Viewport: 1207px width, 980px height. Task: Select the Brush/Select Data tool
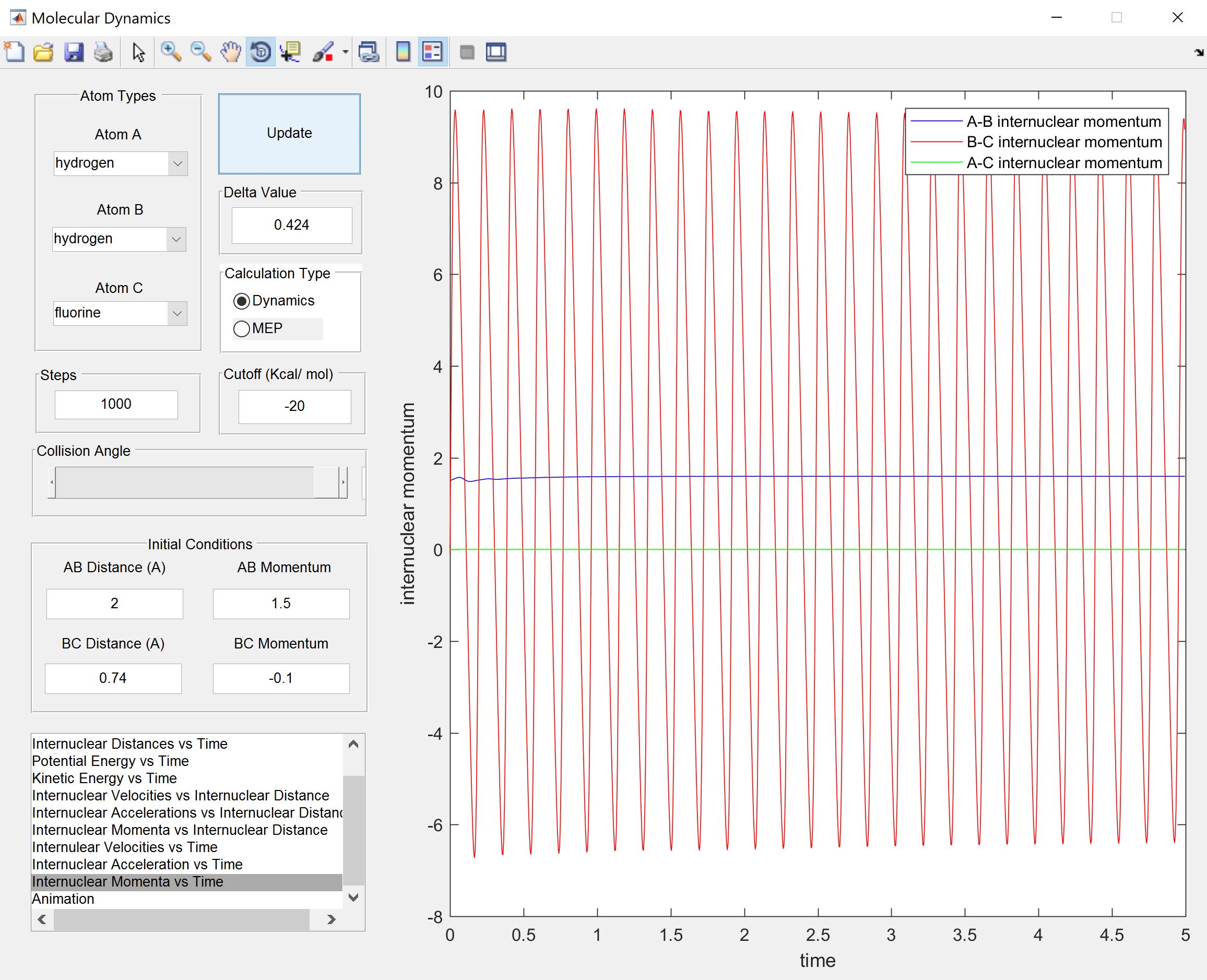point(323,52)
